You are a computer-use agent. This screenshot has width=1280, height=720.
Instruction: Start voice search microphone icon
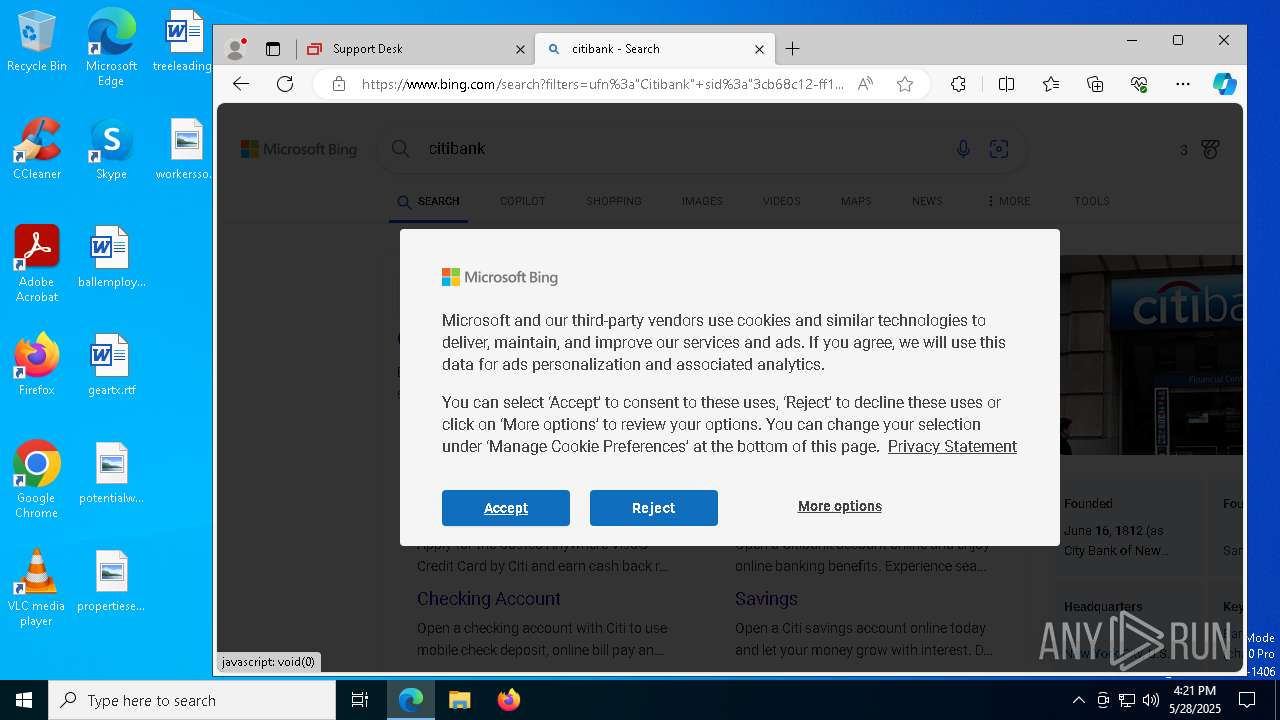[963, 149]
